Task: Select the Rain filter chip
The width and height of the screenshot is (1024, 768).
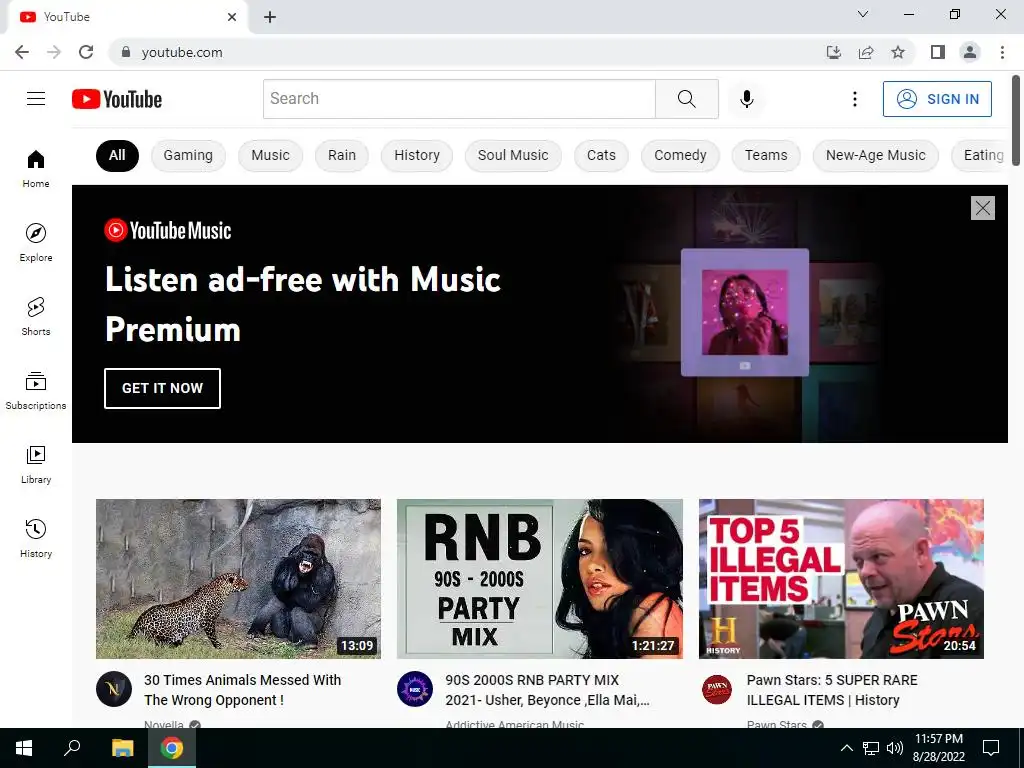Action: pos(342,155)
